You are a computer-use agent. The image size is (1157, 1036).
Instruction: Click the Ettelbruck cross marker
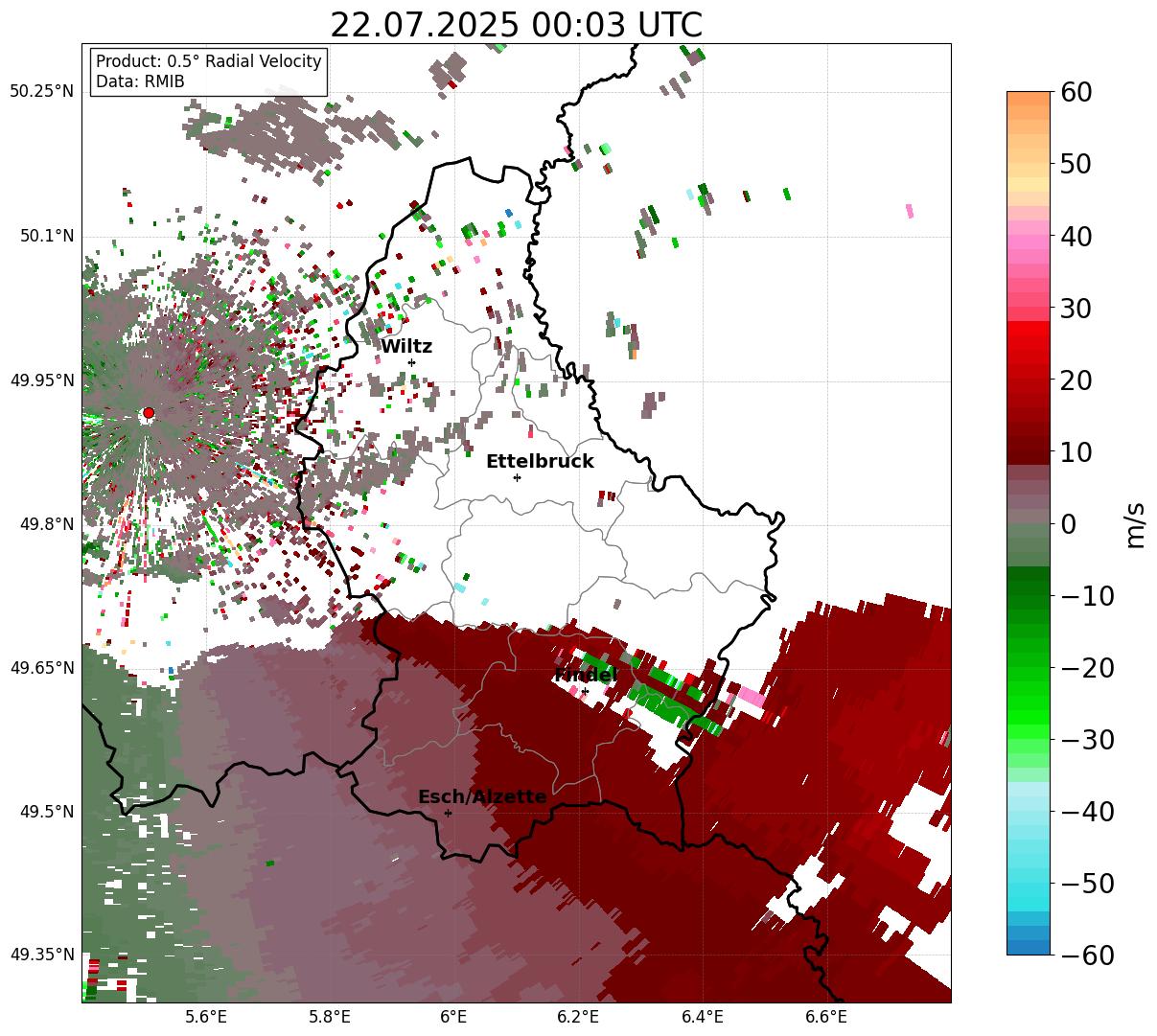[x=517, y=477]
